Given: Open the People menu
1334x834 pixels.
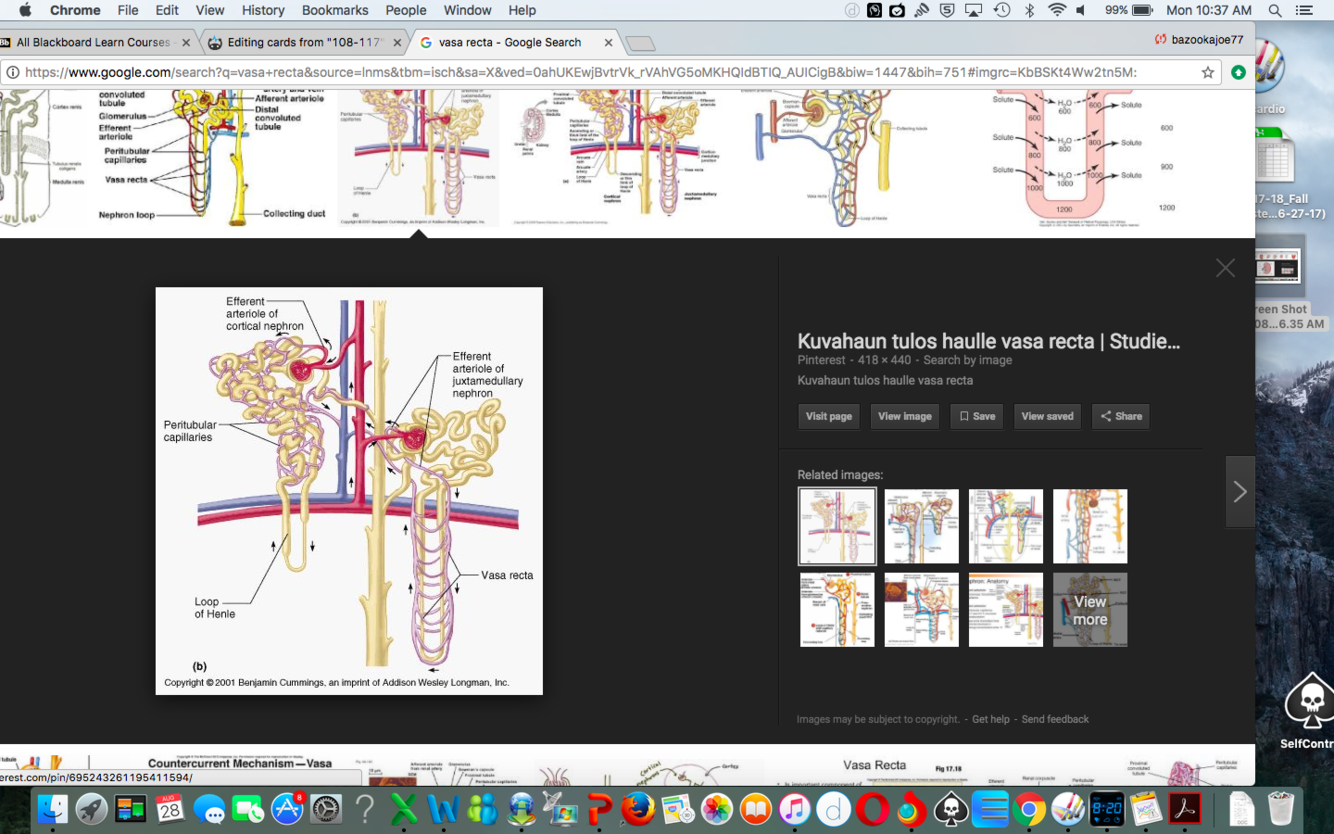Looking at the screenshot, I should click(x=406, y=10).
